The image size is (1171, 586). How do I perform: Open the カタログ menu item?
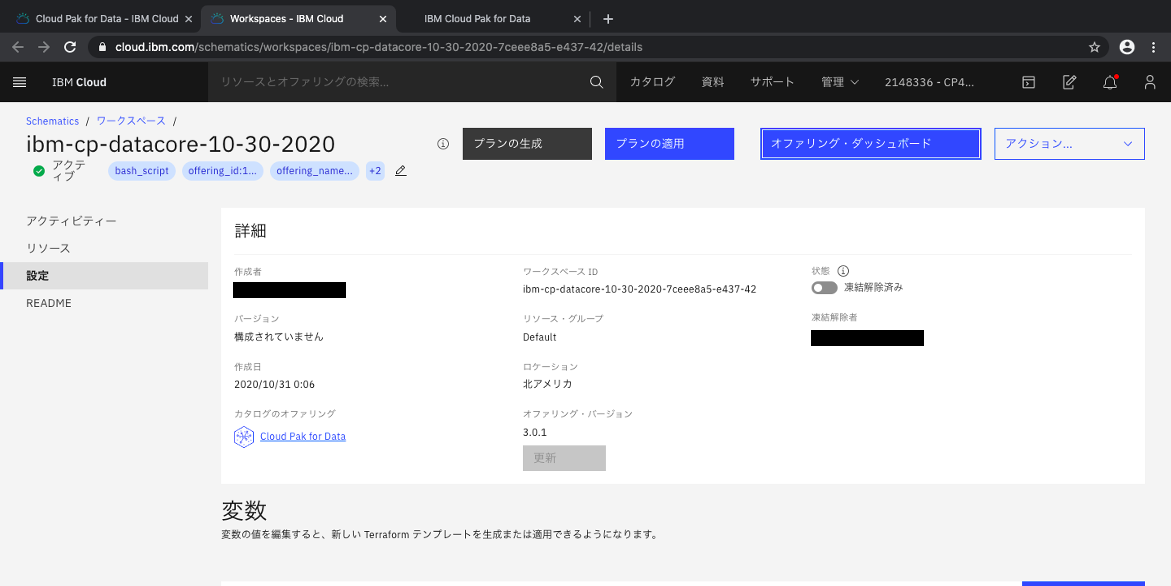tap(653, 82)
